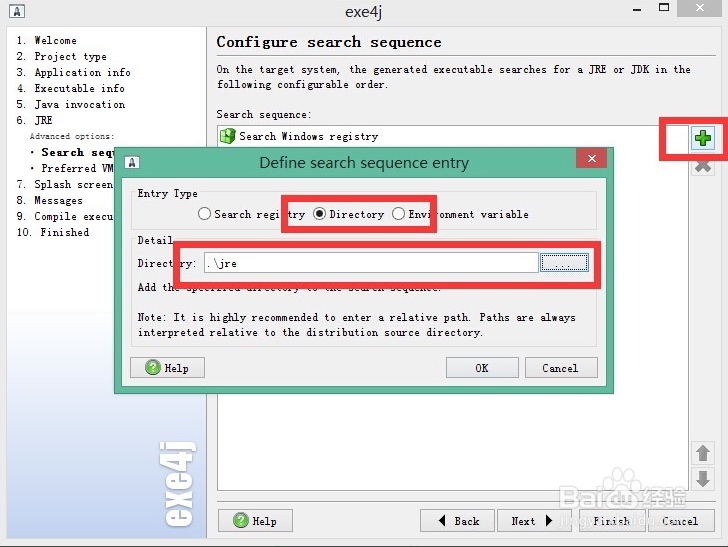Close the exe4j main window
728x547 pixels.
pos(699,8)
